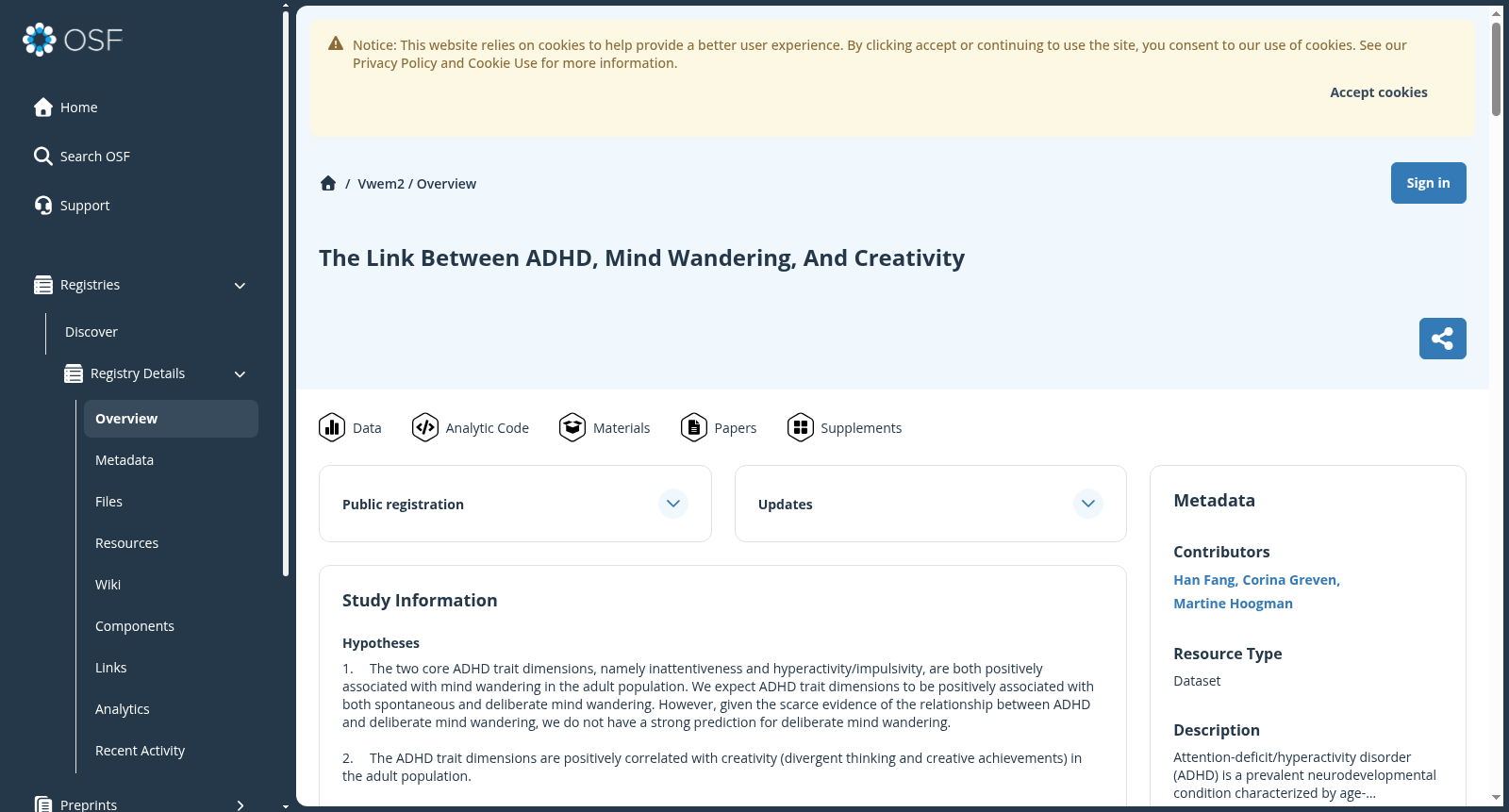Open the Wiki page

click(171, 585)
